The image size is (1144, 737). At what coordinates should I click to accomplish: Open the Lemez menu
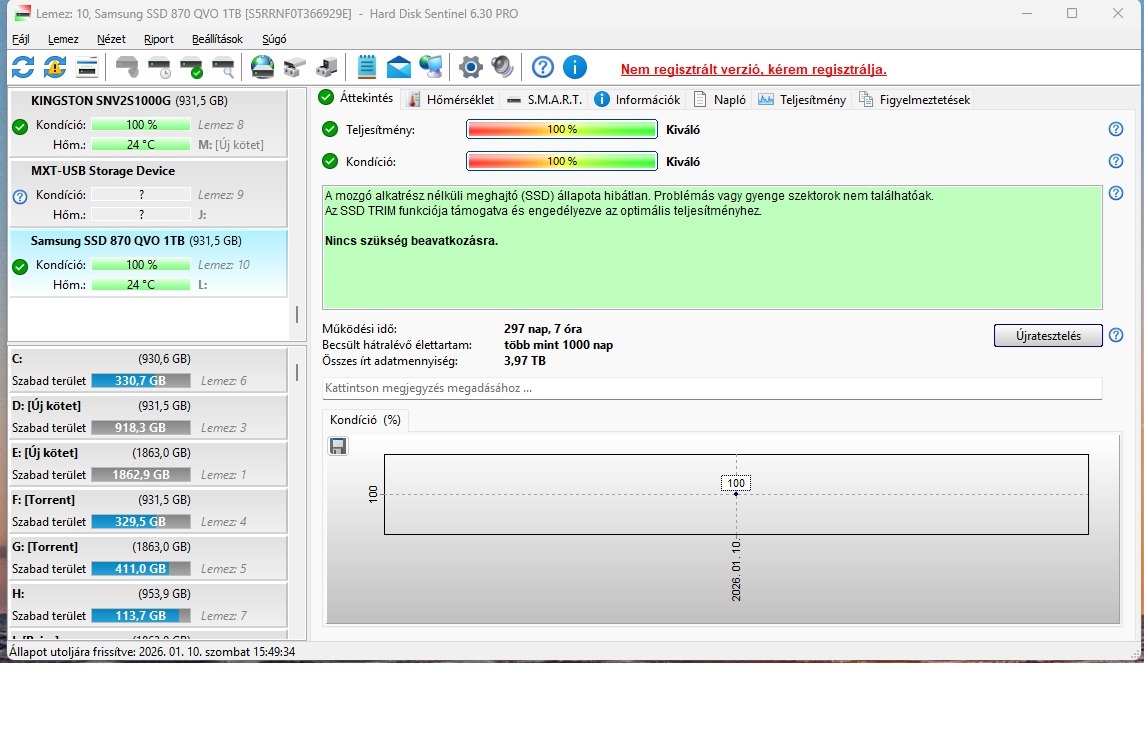point(63,39)
